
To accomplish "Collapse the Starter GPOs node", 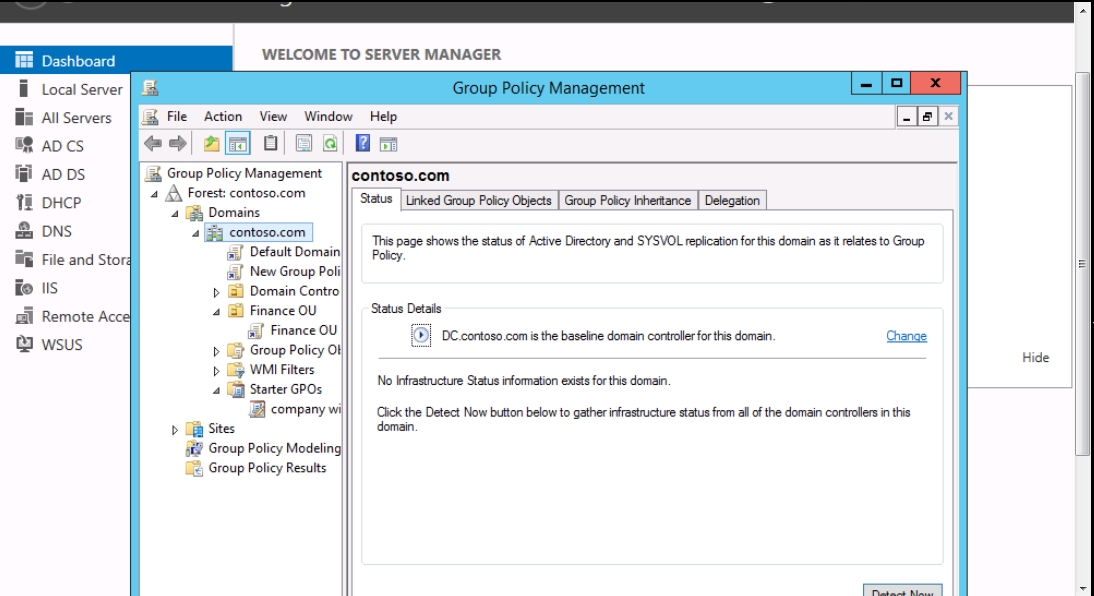I will click(216, 390).
